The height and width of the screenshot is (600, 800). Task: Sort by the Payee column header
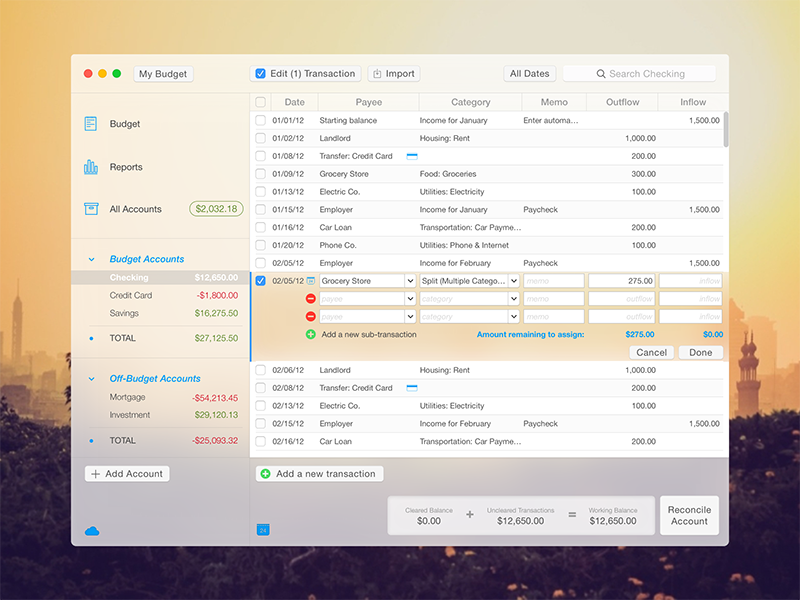368,102
